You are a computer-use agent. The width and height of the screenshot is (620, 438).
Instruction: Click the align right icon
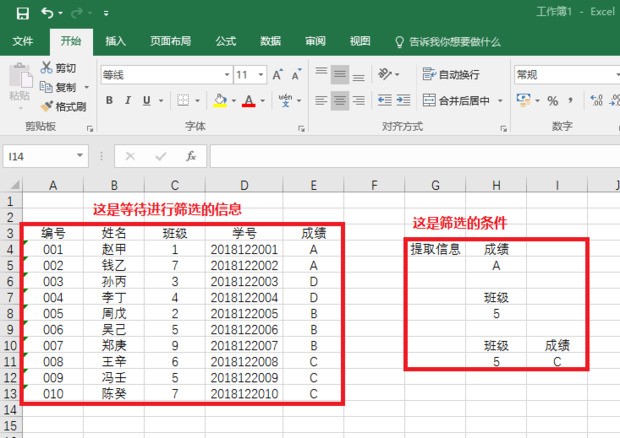tap(359, 100)
